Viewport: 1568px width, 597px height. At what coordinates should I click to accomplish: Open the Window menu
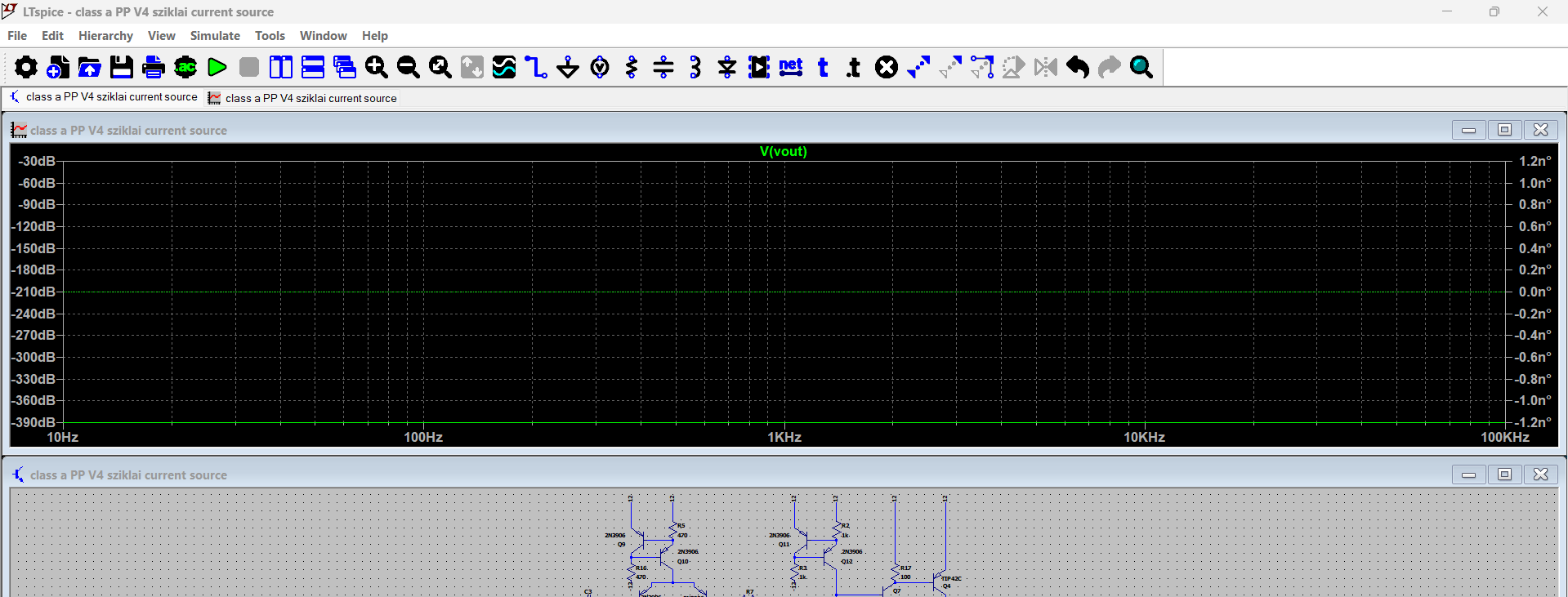coord(323,36)
